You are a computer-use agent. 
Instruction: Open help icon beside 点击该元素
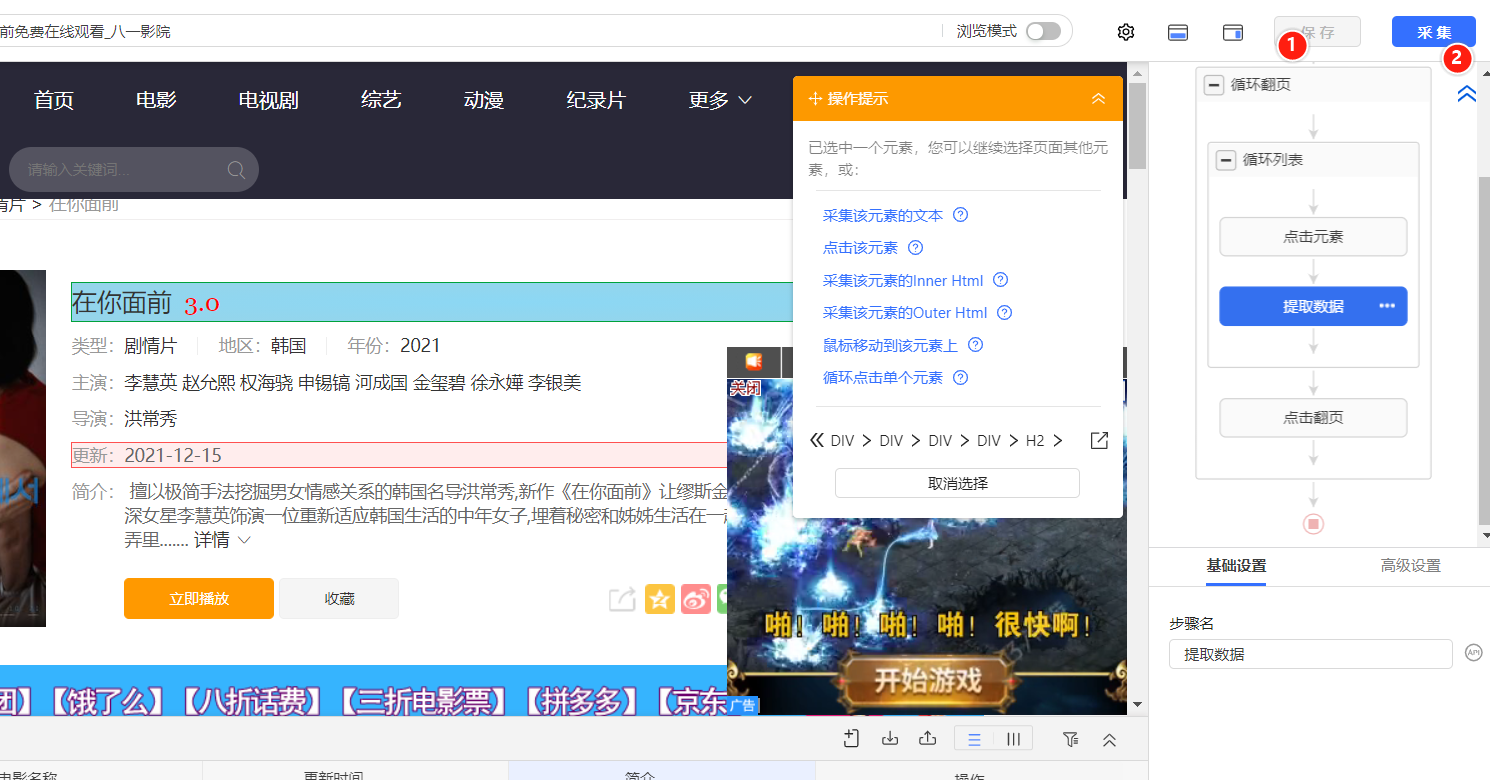pyautogui.click(x=915, y=248)
